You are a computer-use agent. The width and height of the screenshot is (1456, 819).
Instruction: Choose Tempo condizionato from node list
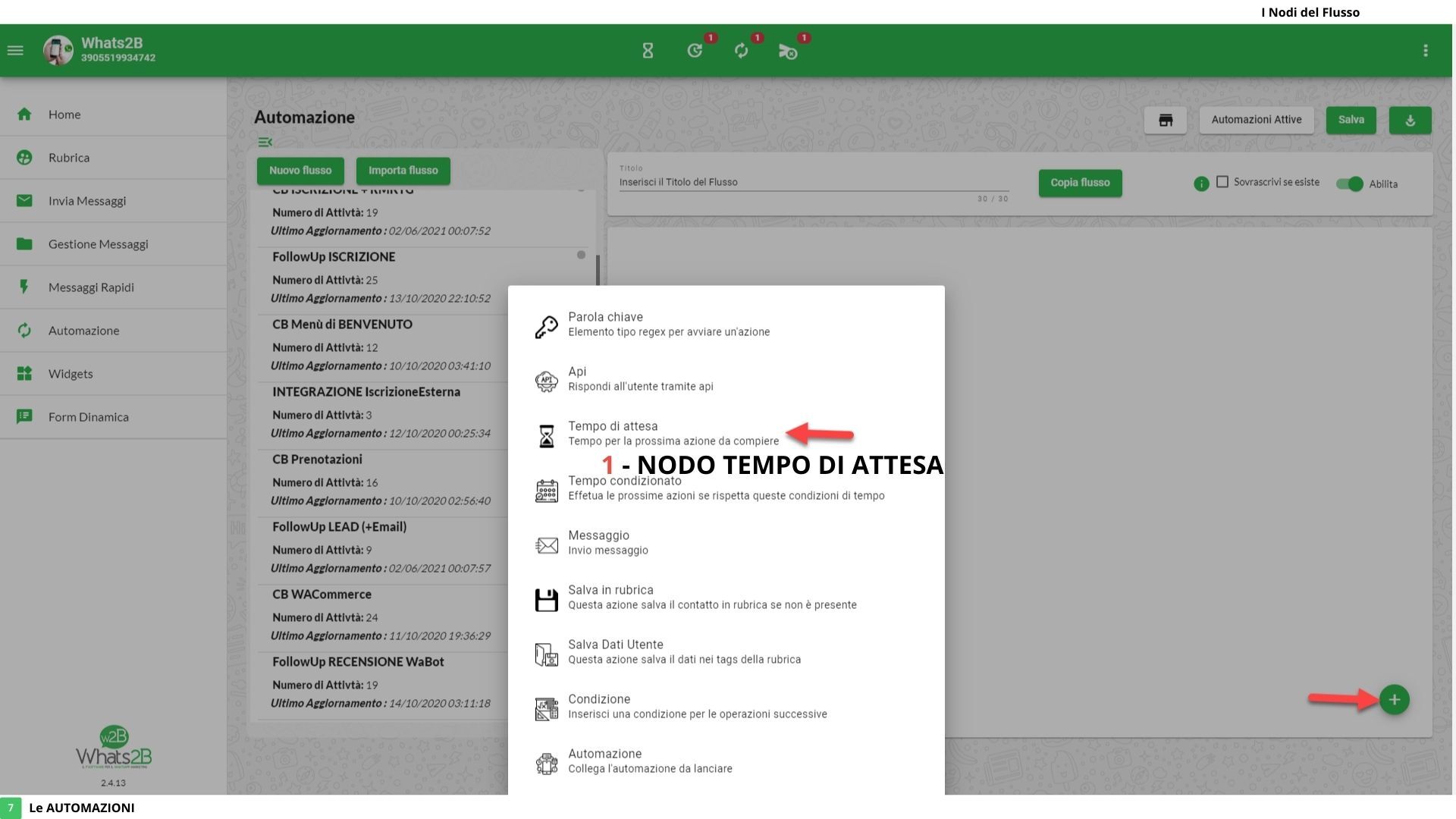[726, 490]
